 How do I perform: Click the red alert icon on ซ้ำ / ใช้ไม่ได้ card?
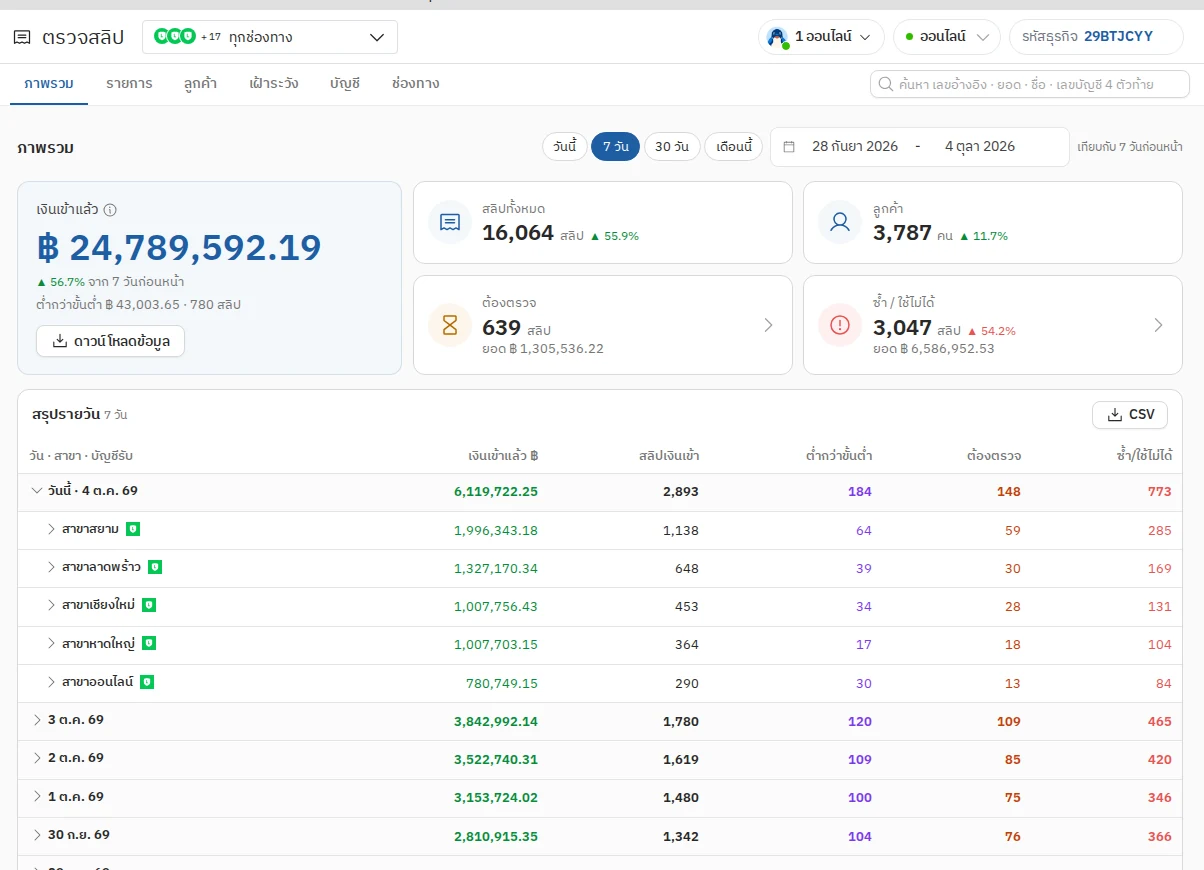coord(840,325)
